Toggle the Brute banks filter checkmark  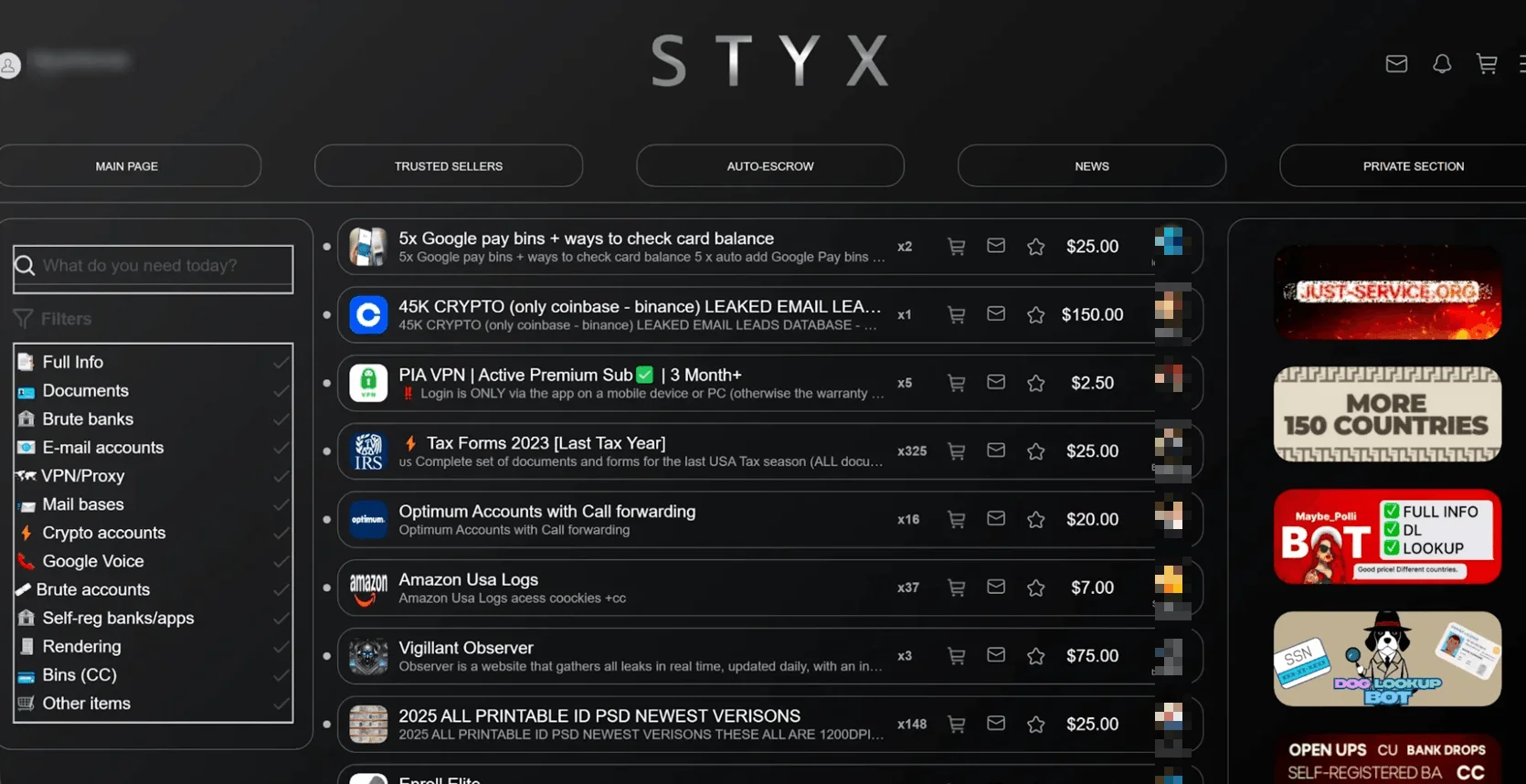pos(281,419)
